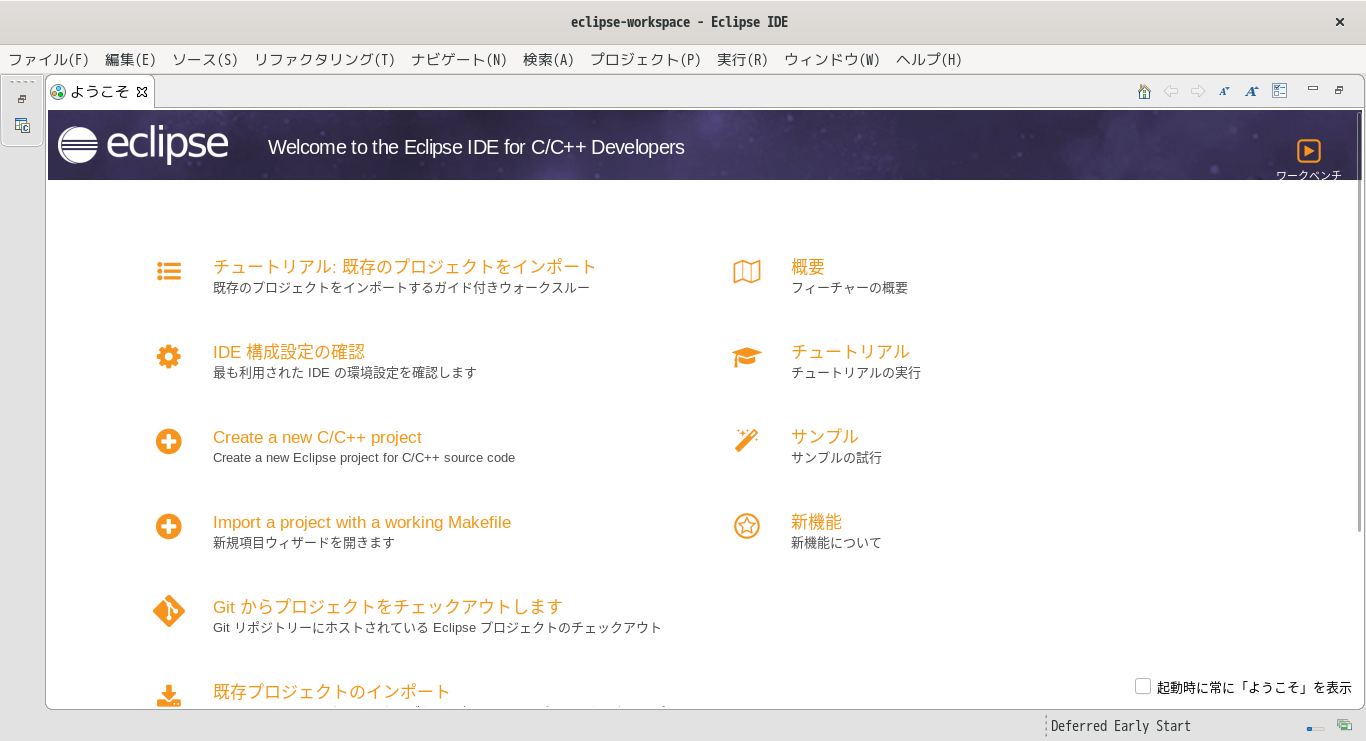This screenshot has height=741, width=1366.
Task: Click the navigate forward arrow icon
Action: click(x=1198, y=91)
